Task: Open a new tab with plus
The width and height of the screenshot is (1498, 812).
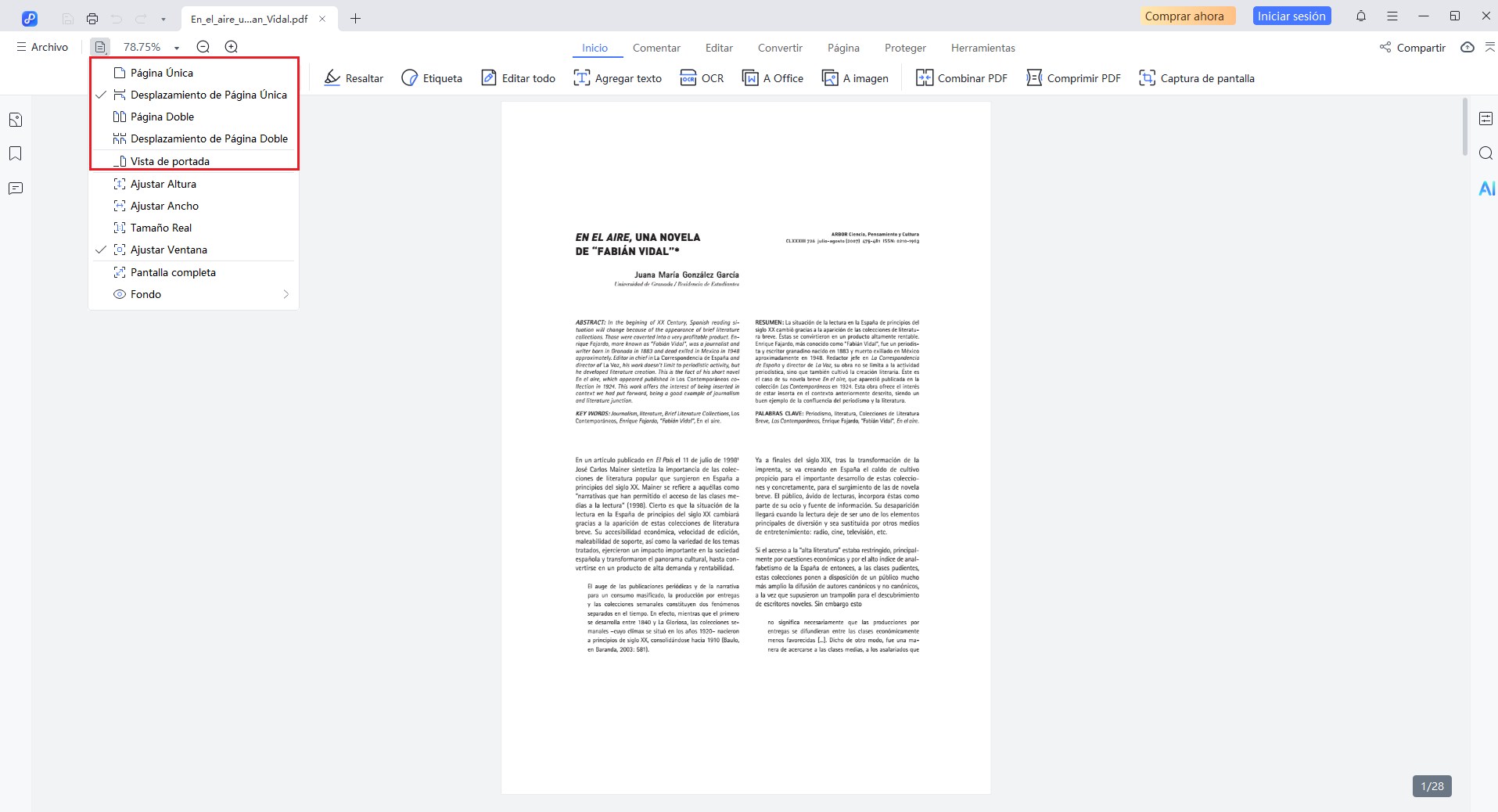Action: (x=356, y=19)
